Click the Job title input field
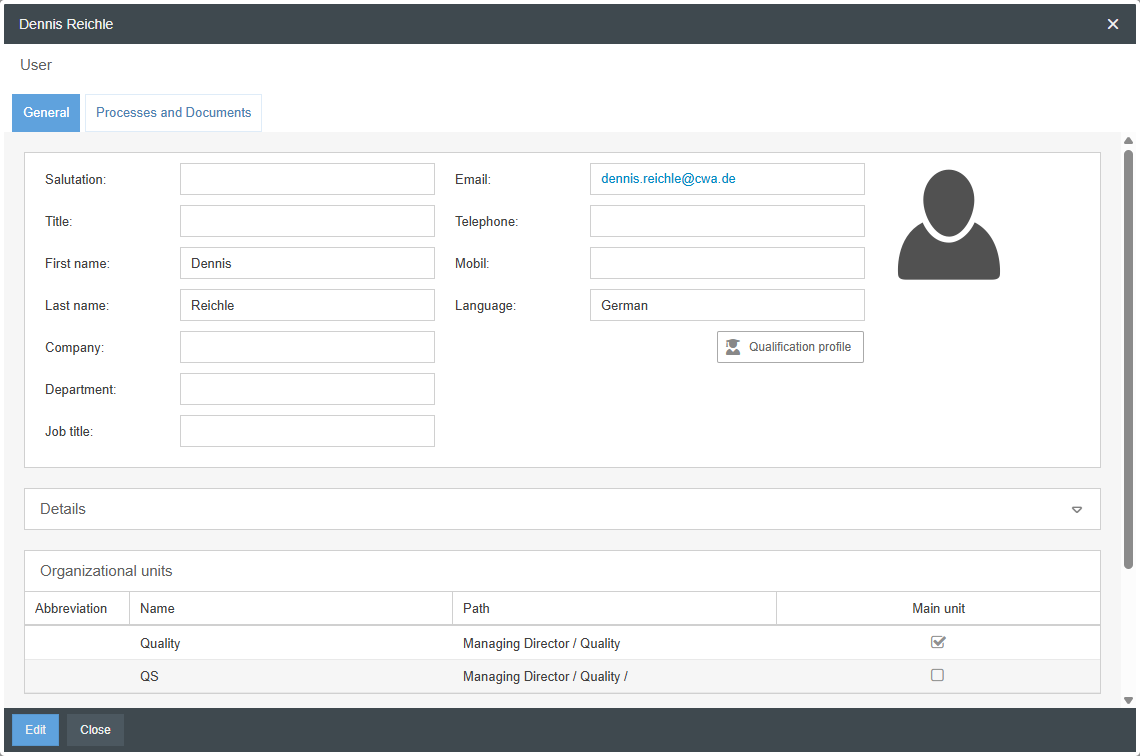Screen dimensions: 1140x756 point(308,431)
